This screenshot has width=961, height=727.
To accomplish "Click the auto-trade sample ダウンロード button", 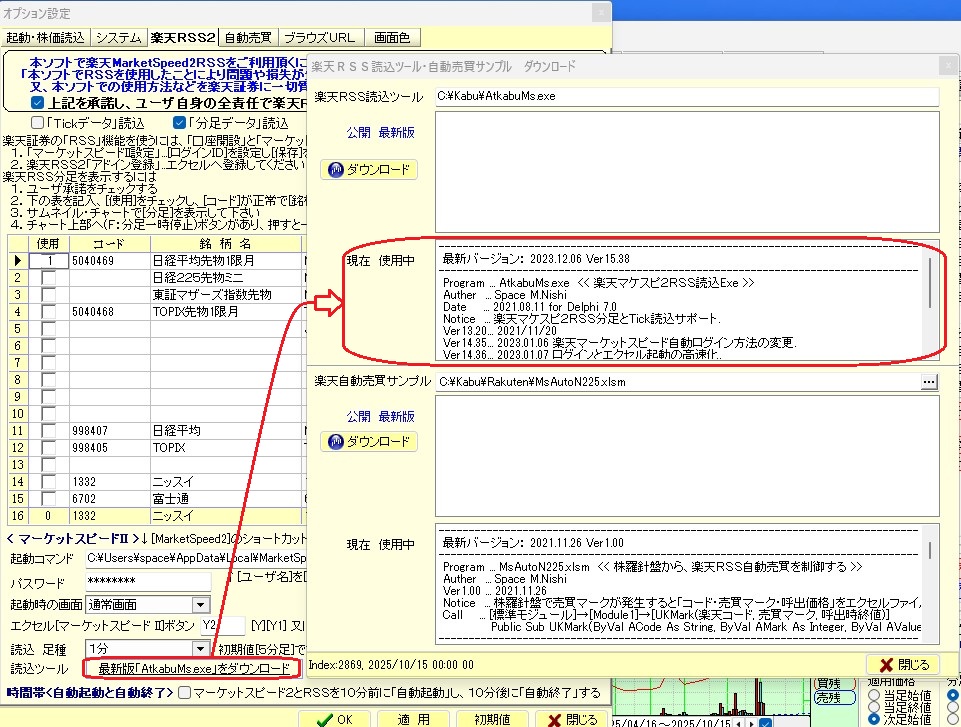I will coord(369,442).
